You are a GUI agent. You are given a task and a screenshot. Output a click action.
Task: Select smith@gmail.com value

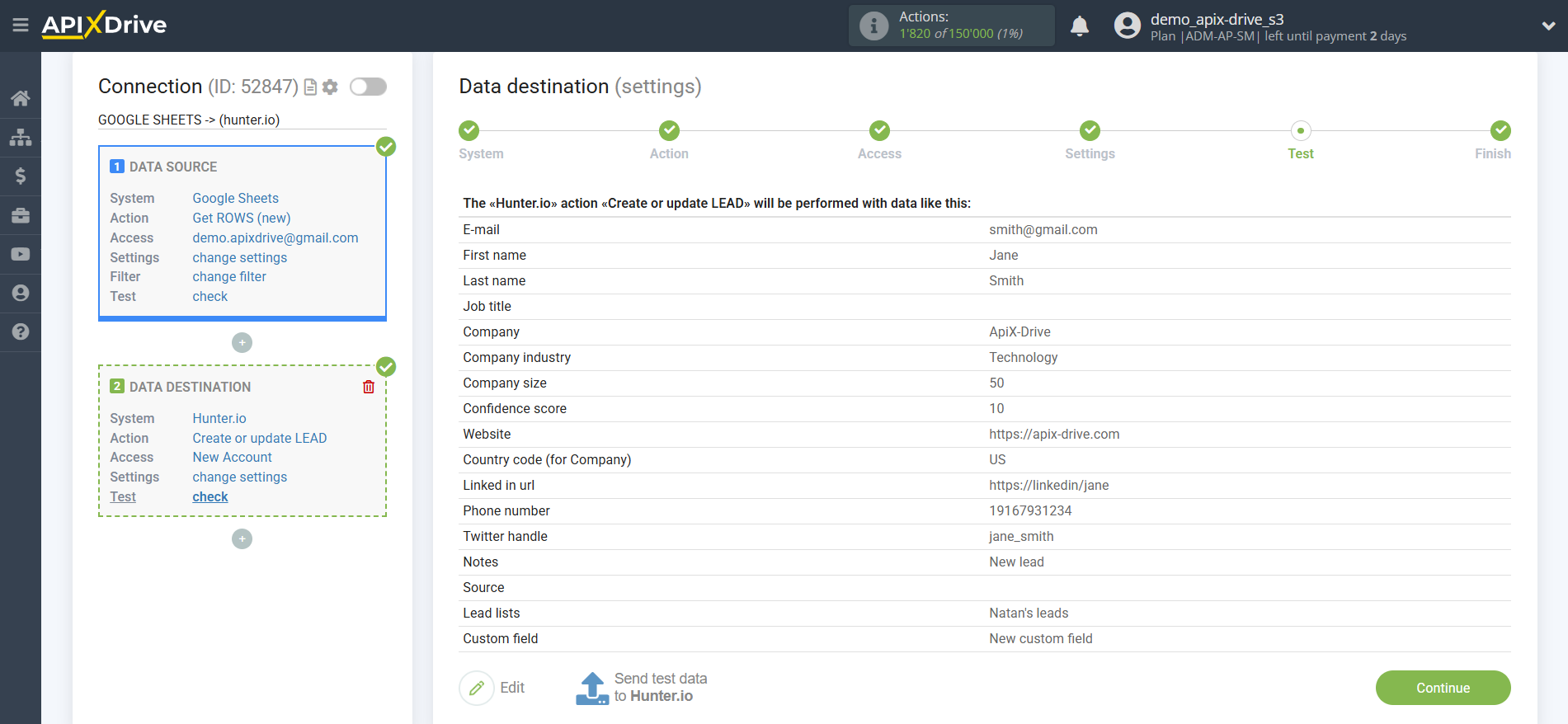click(1043, 230)
